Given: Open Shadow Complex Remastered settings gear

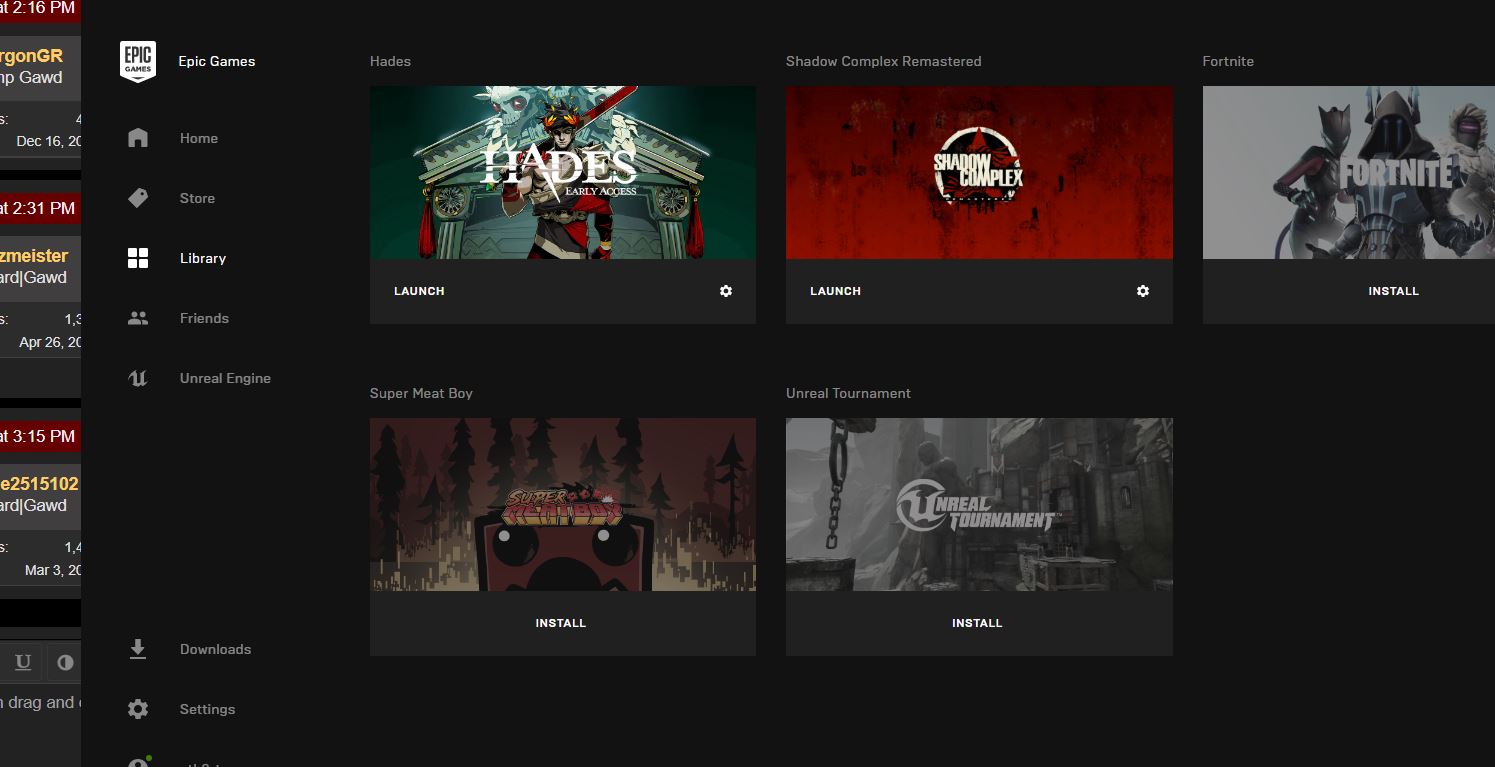Looking at the screenshot, I should pyautogui.click(x=1143, y=291).
